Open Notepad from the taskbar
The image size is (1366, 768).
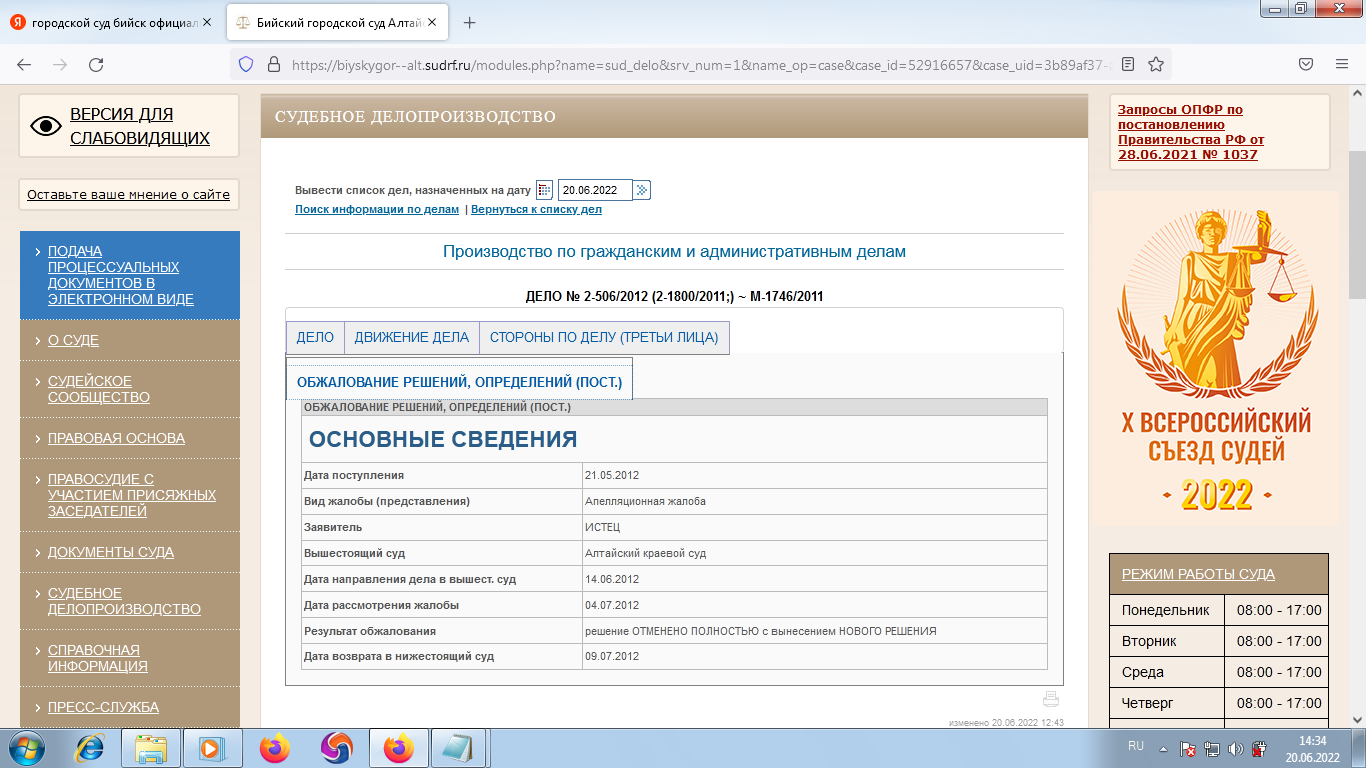coord(458,750)
